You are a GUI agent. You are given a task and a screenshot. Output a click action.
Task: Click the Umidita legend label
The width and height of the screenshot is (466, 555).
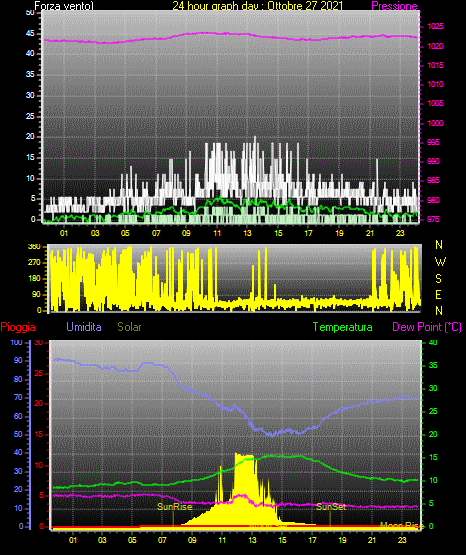click(x=84, y=327)
